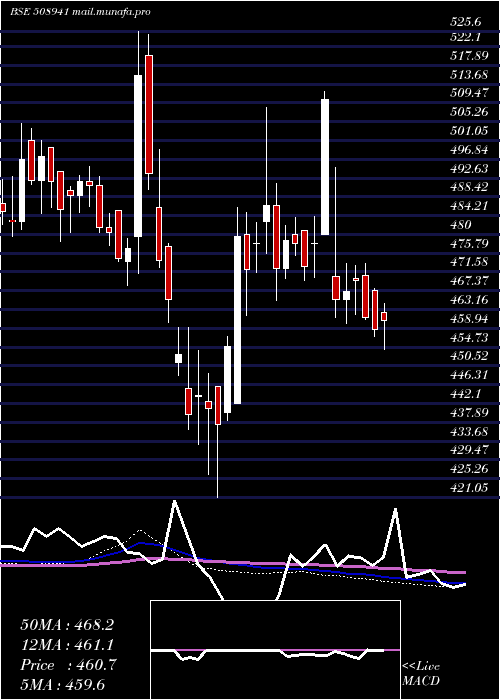Select the 484.21 price level
This screenshot has height=700, width=500.
pyautogui.click(x=469, y=206)
